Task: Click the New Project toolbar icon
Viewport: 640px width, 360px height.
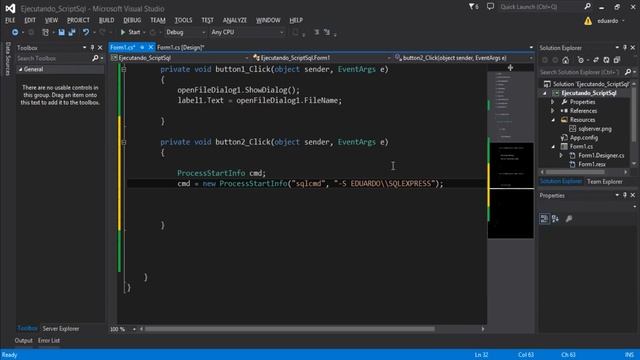Action: coord(45,32)
